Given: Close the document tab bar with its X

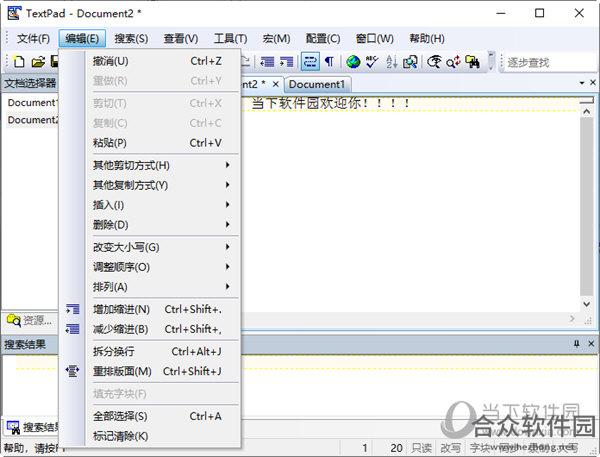Looking at the screenshot, I should click(593, 82).
